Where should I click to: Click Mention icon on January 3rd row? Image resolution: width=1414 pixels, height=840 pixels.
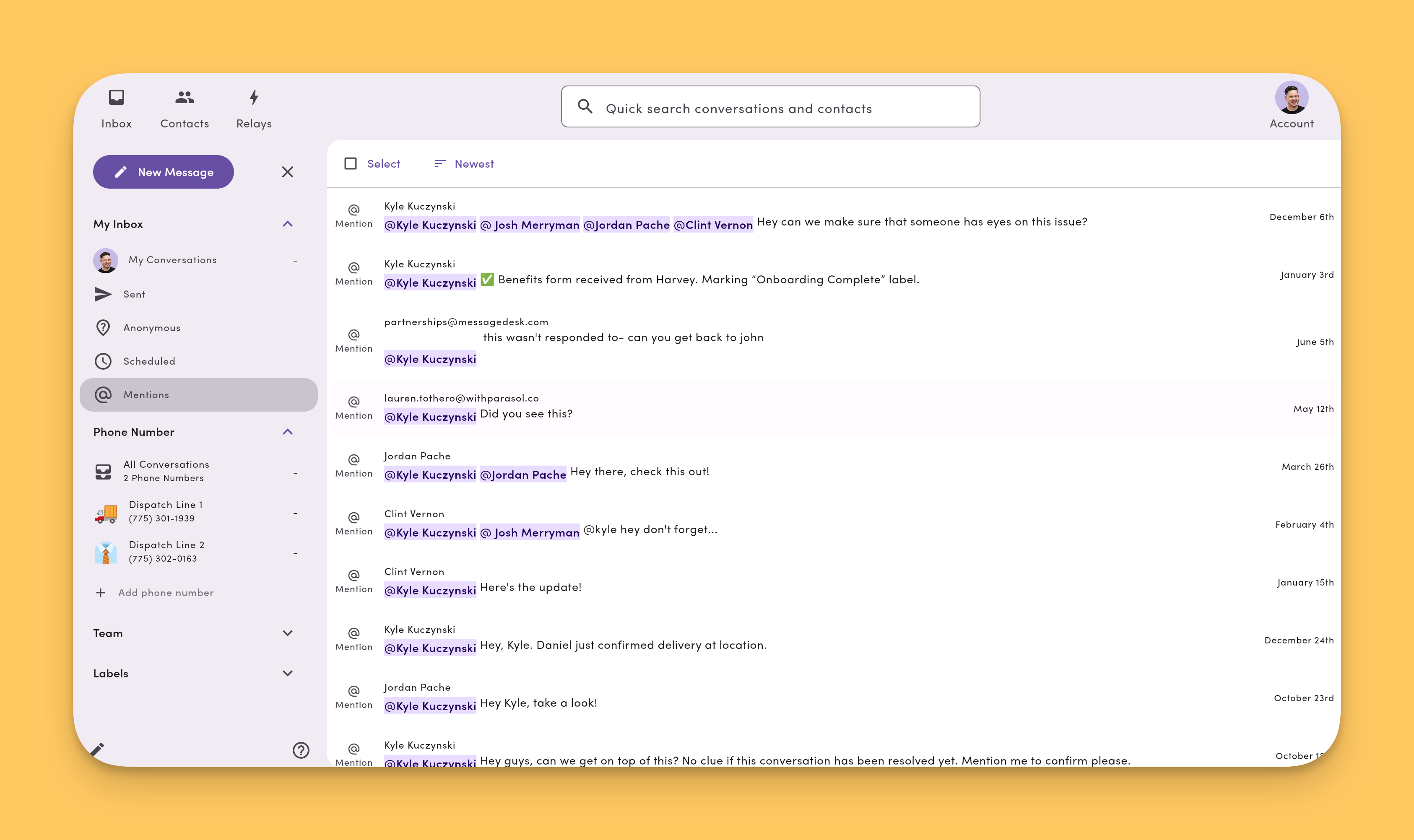point(354,268)
